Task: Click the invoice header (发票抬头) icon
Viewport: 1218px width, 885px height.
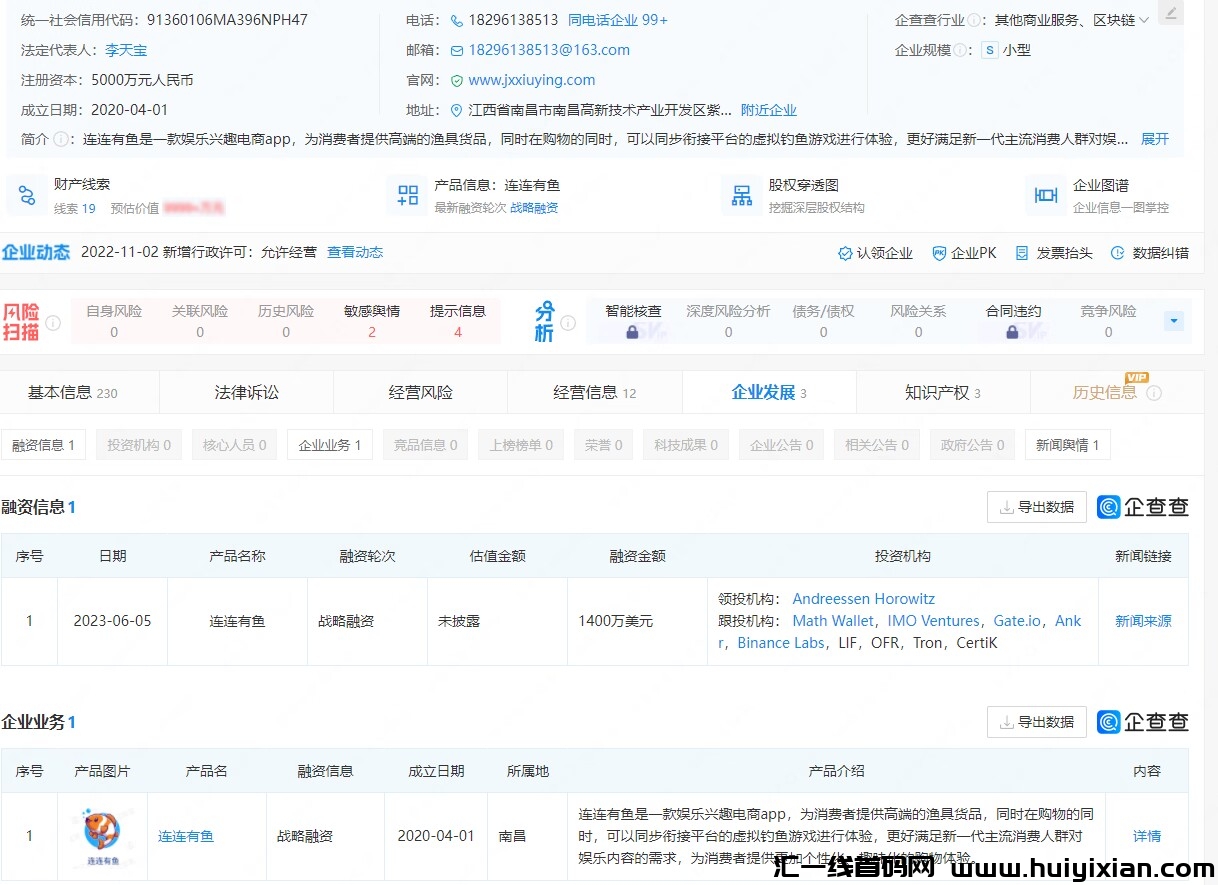Action: pyautogui.click(x=1021, y=254)
